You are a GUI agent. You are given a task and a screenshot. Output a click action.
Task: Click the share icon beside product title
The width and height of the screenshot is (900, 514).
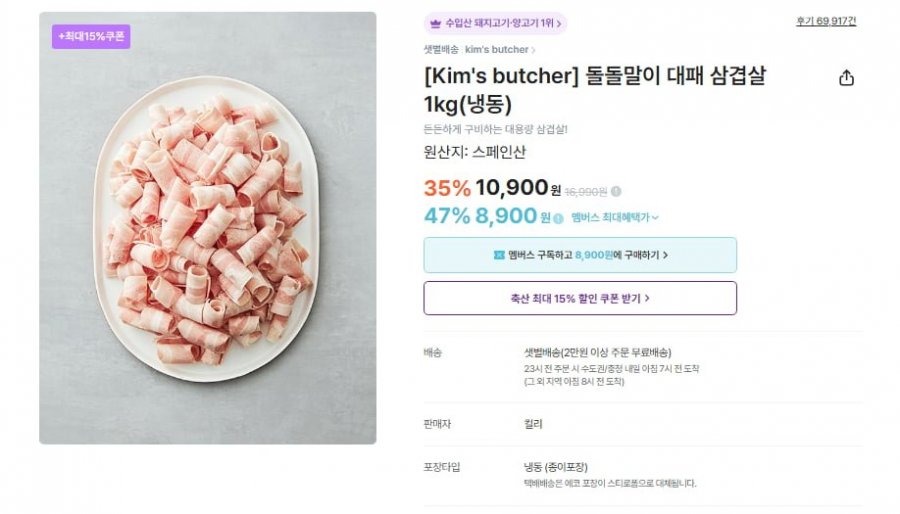pos(846,78)
